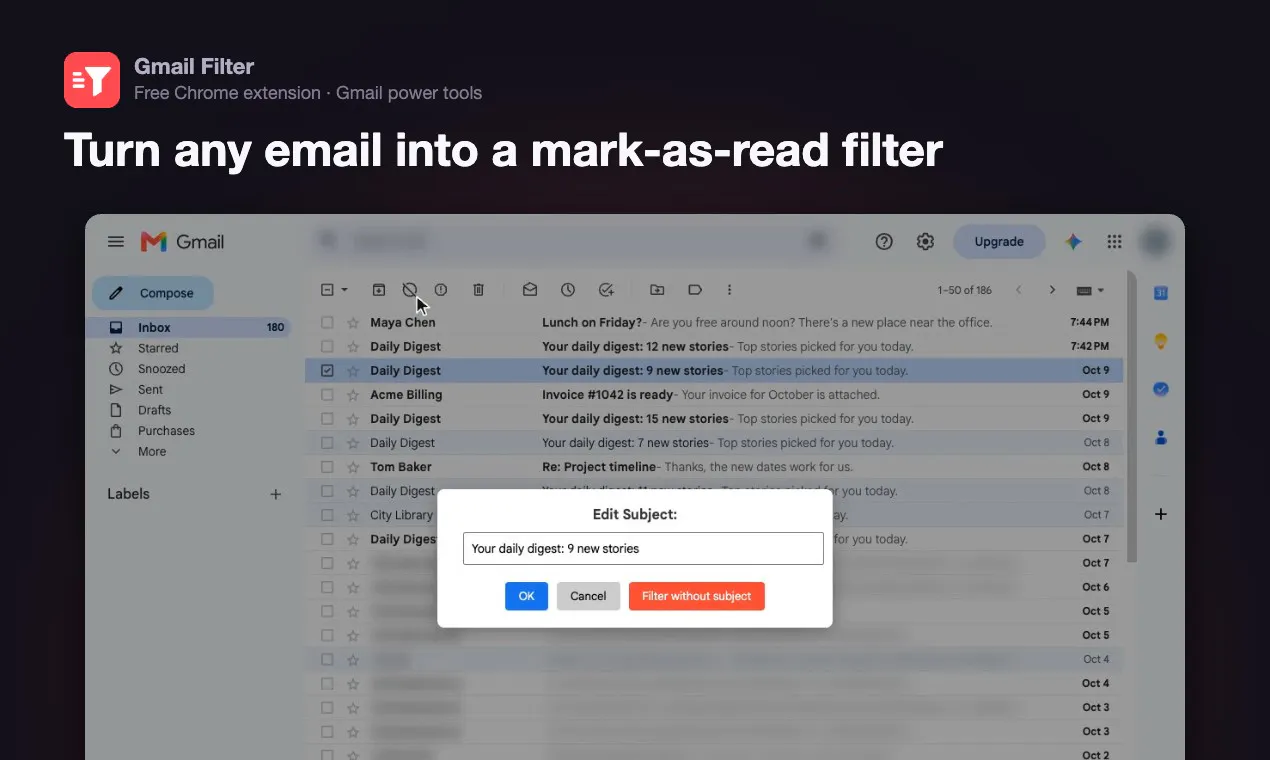Click the Edit Subject text field
Viewport: 1270px width, 760px height.
tap(643, 549)
